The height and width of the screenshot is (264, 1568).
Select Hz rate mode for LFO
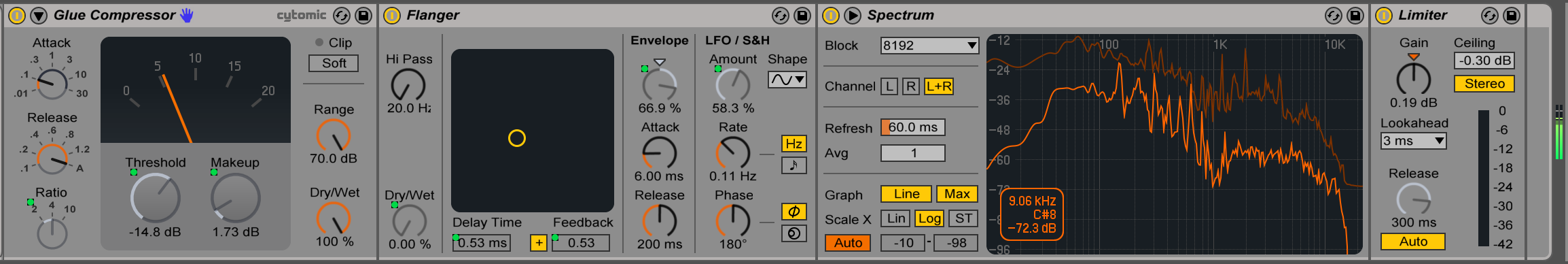pos(794,144)
